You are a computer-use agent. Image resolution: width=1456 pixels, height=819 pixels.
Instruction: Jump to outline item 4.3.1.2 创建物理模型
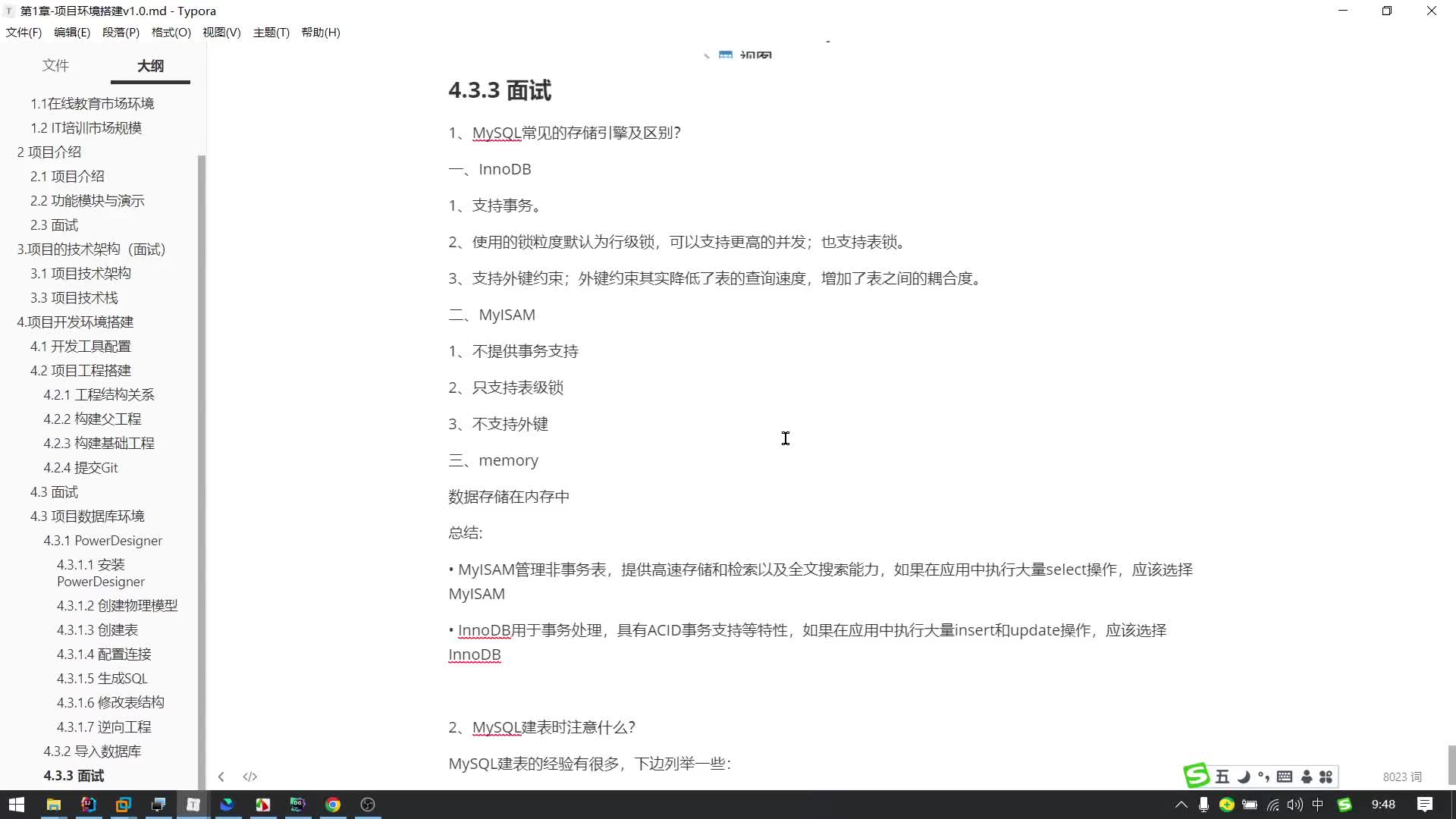point(117,606)
